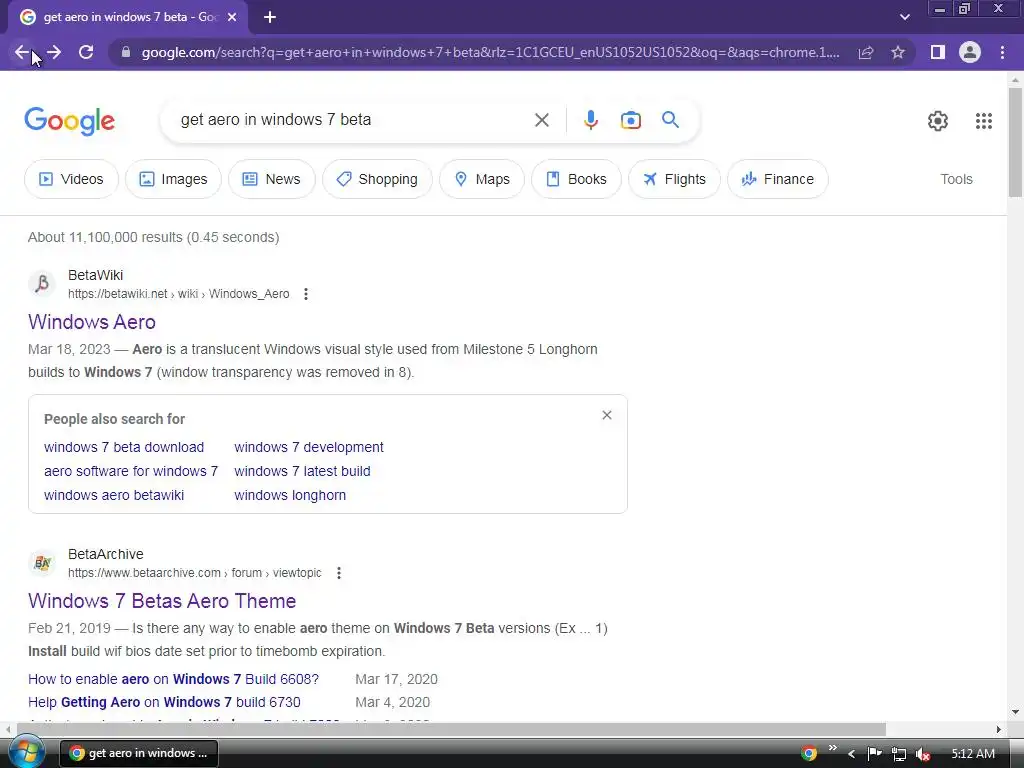The height and width of the screenshot is (768, 1024).
Task: Search 'windows 7 latest build' suggestion
Action: pos(302,471)
